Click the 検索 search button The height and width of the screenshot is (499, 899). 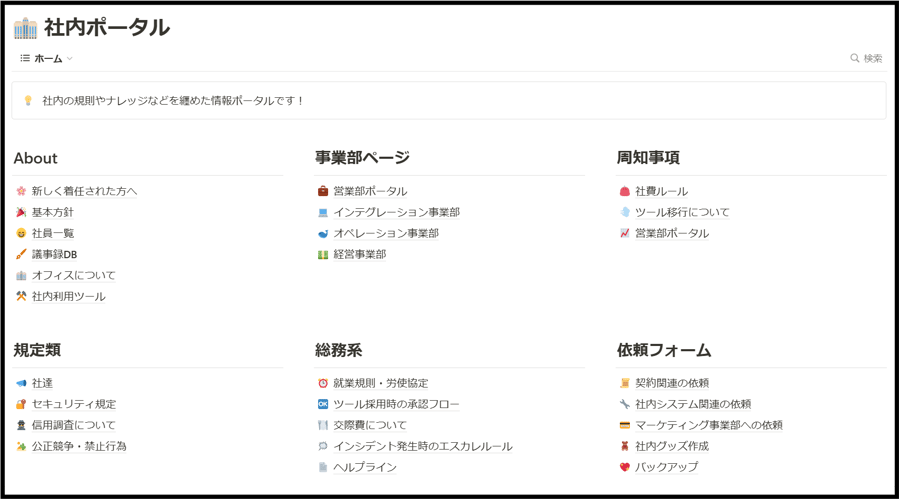pos(866,59)
